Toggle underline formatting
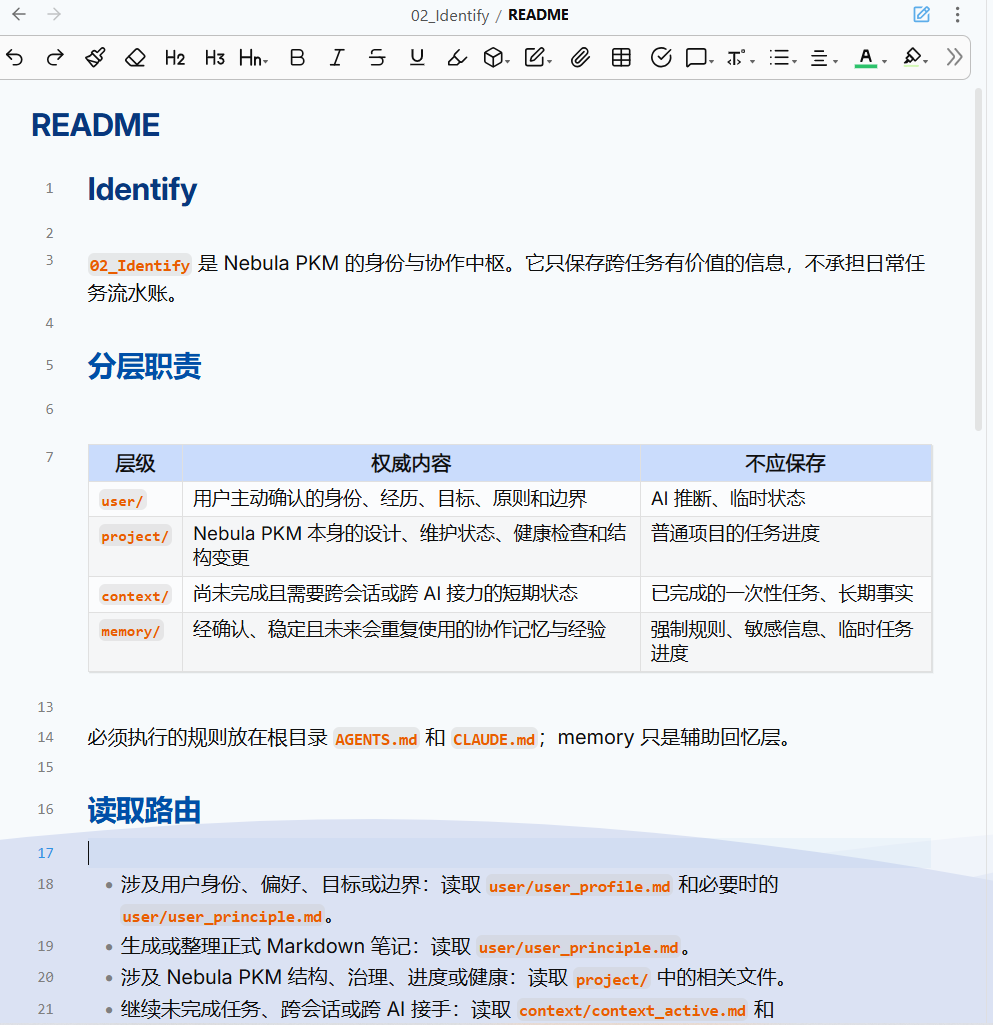 [417, 58]
